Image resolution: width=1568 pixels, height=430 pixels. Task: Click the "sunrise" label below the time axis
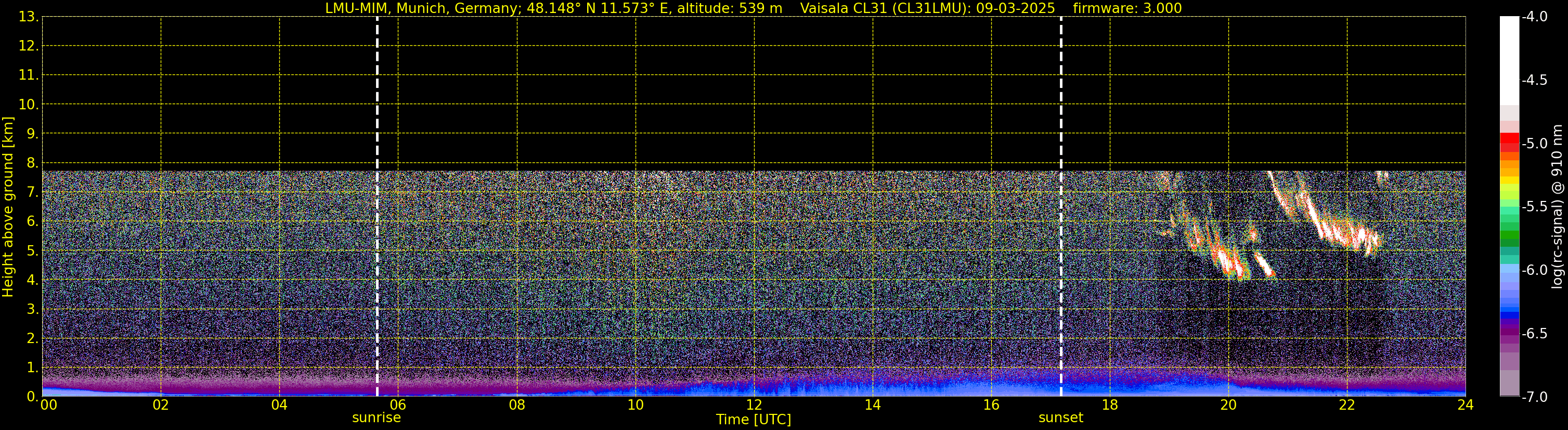[377, 418]
